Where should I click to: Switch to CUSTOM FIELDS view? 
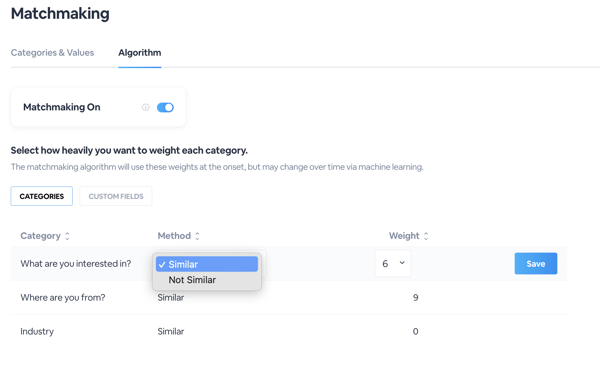tap(116, 196)
